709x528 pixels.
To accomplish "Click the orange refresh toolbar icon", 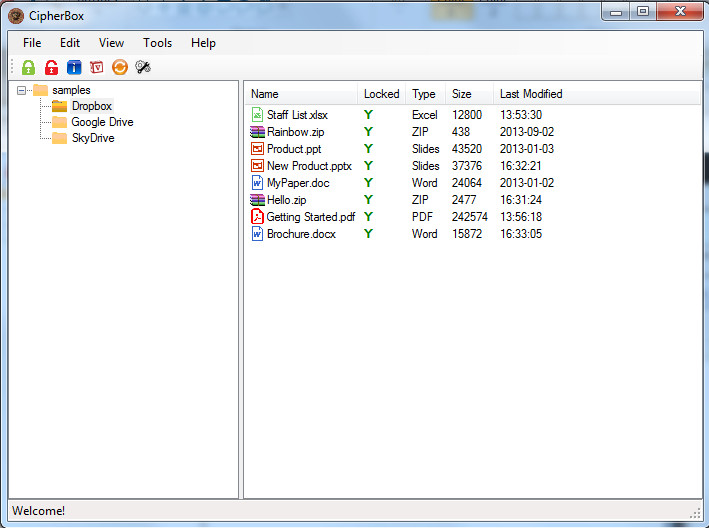I will tap(120, 68).
